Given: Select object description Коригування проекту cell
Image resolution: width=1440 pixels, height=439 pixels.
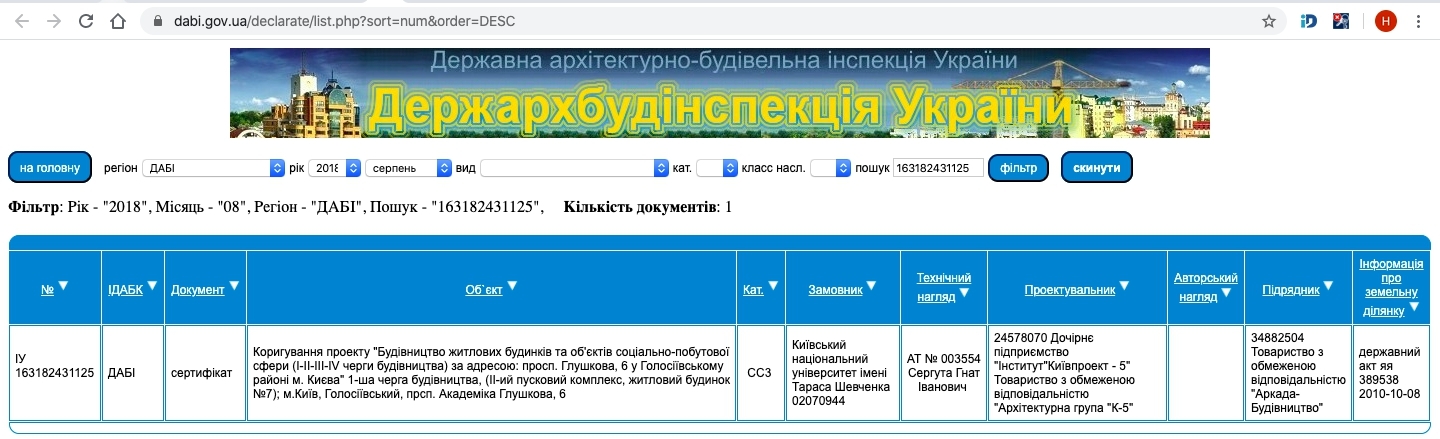Looking at the screenshot, I should click(x=490, y=373).
